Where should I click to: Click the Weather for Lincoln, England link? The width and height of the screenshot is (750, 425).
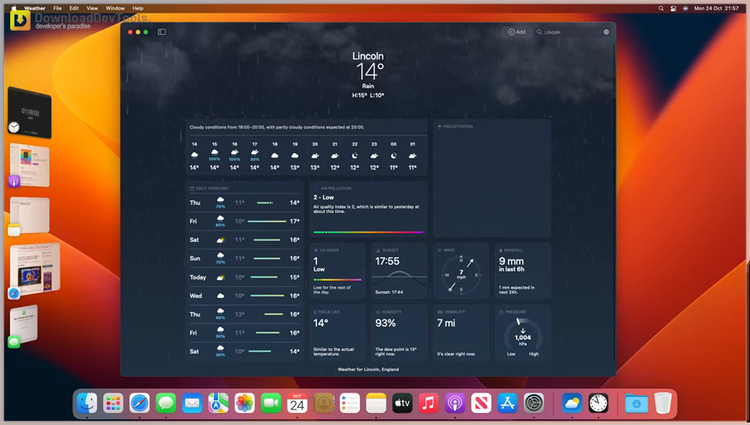[x=368, y=369]
